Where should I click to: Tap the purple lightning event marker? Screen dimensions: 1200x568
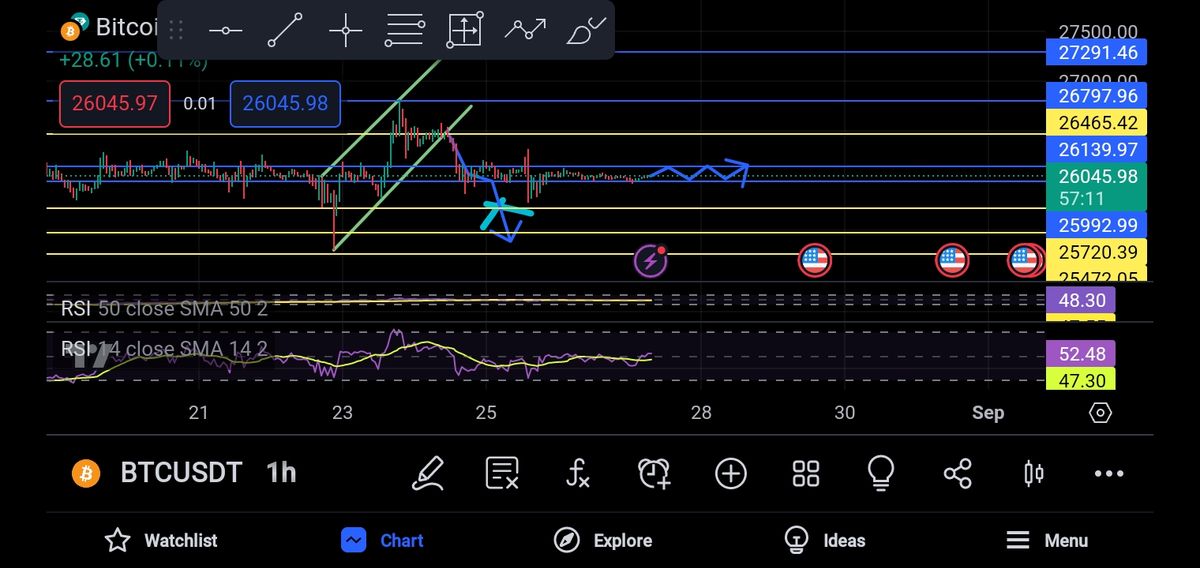click(x=651, y=262)
